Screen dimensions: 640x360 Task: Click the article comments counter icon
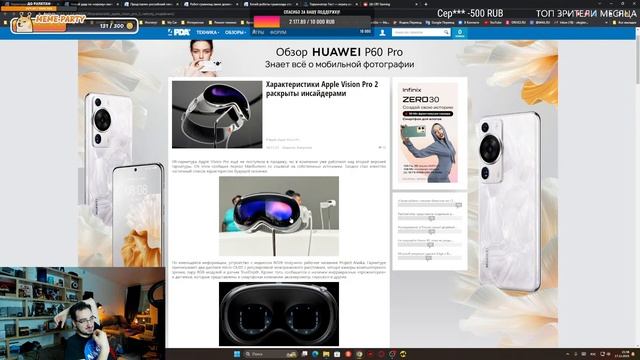[382, 147]
